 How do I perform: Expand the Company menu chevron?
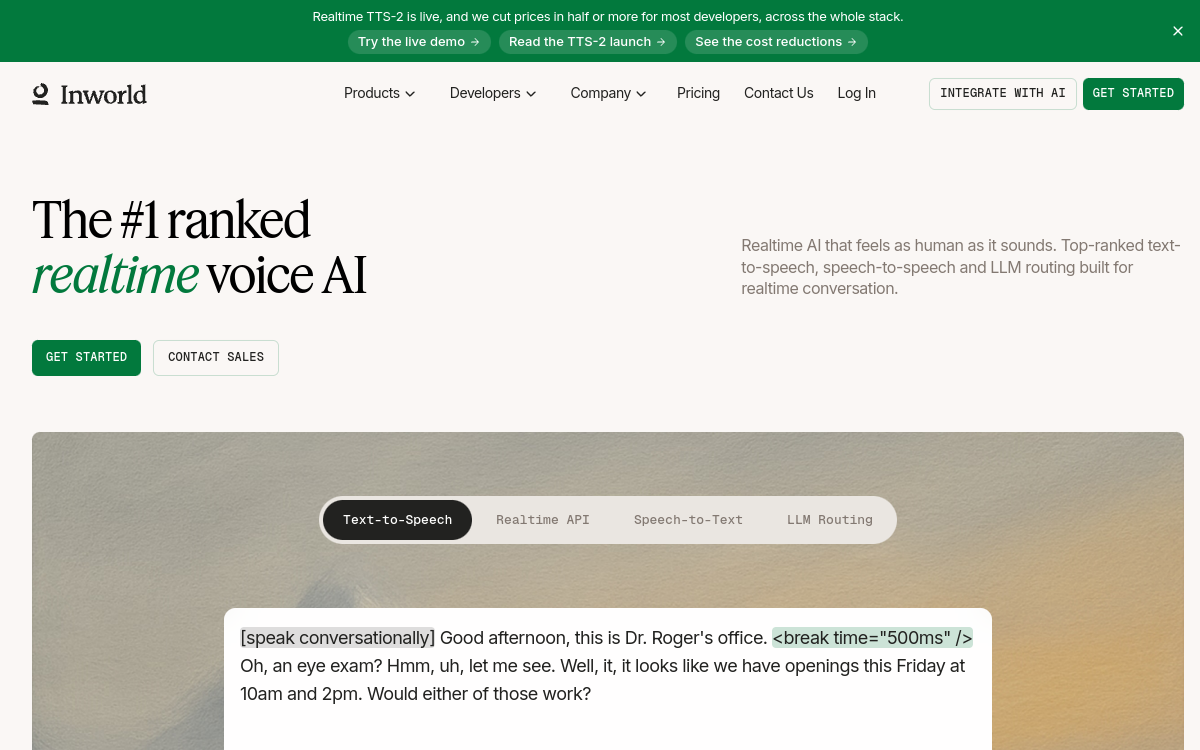pyautogui.click(x=641, y=94)
